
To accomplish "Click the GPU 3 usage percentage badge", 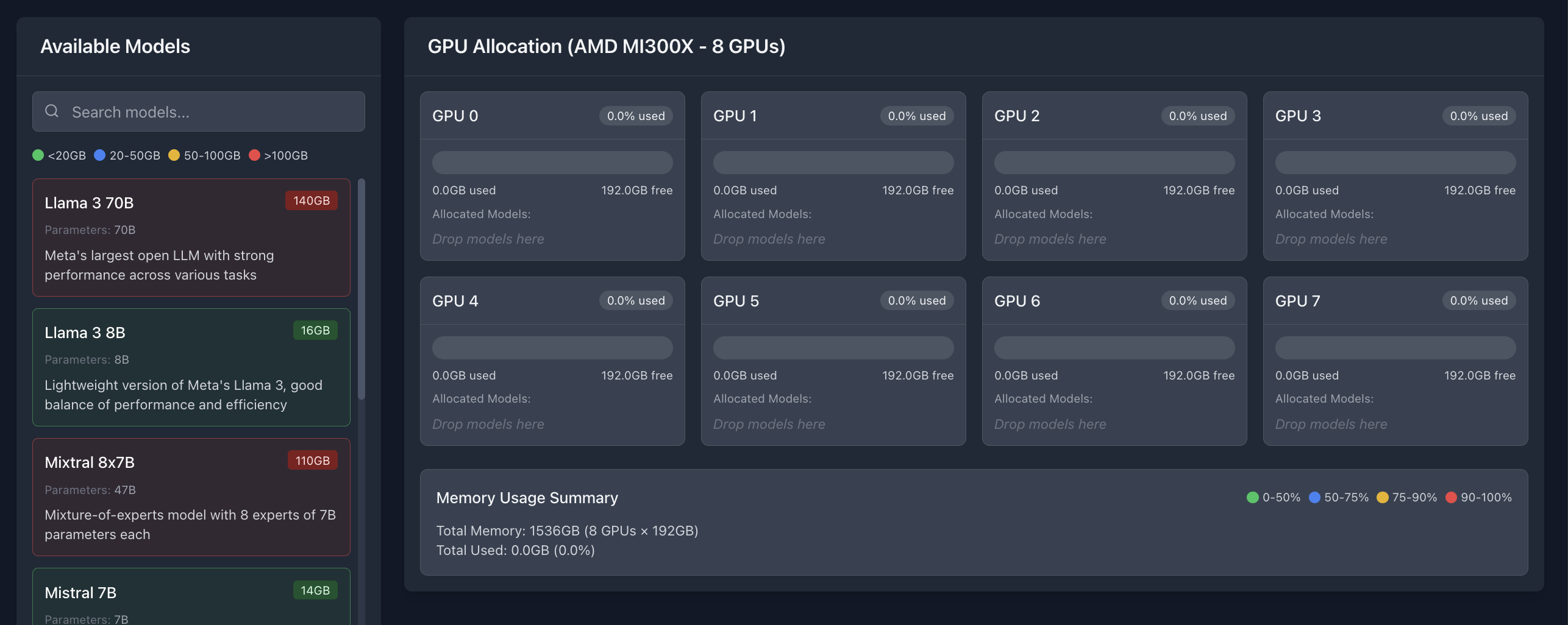I will (x=1478, y=116).
